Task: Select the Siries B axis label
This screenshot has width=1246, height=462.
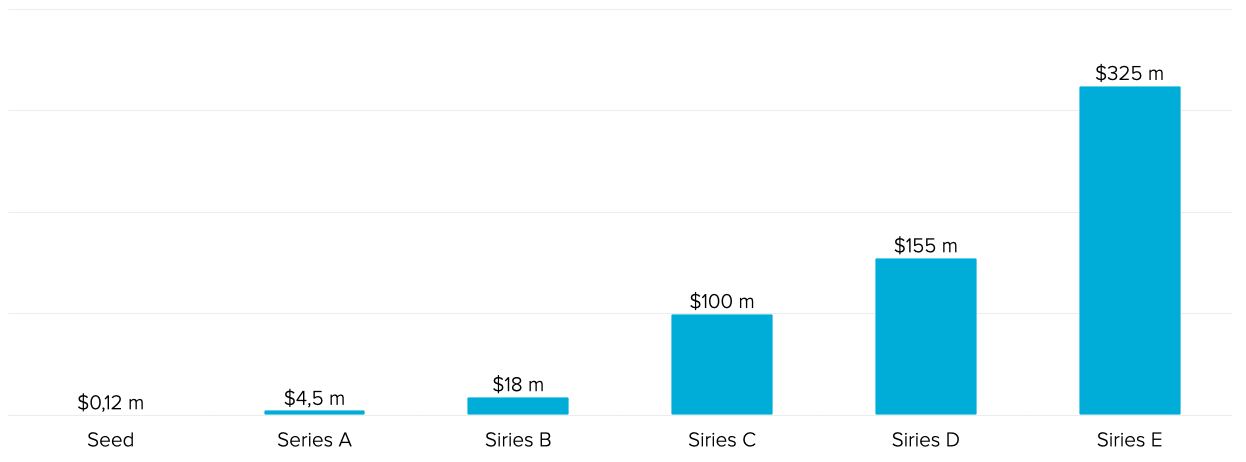Action: 518,440
